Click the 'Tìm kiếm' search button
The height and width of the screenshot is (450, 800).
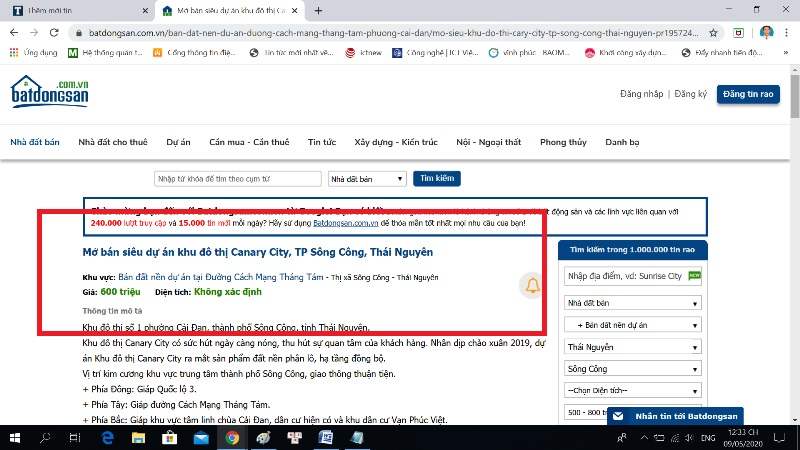437,179
